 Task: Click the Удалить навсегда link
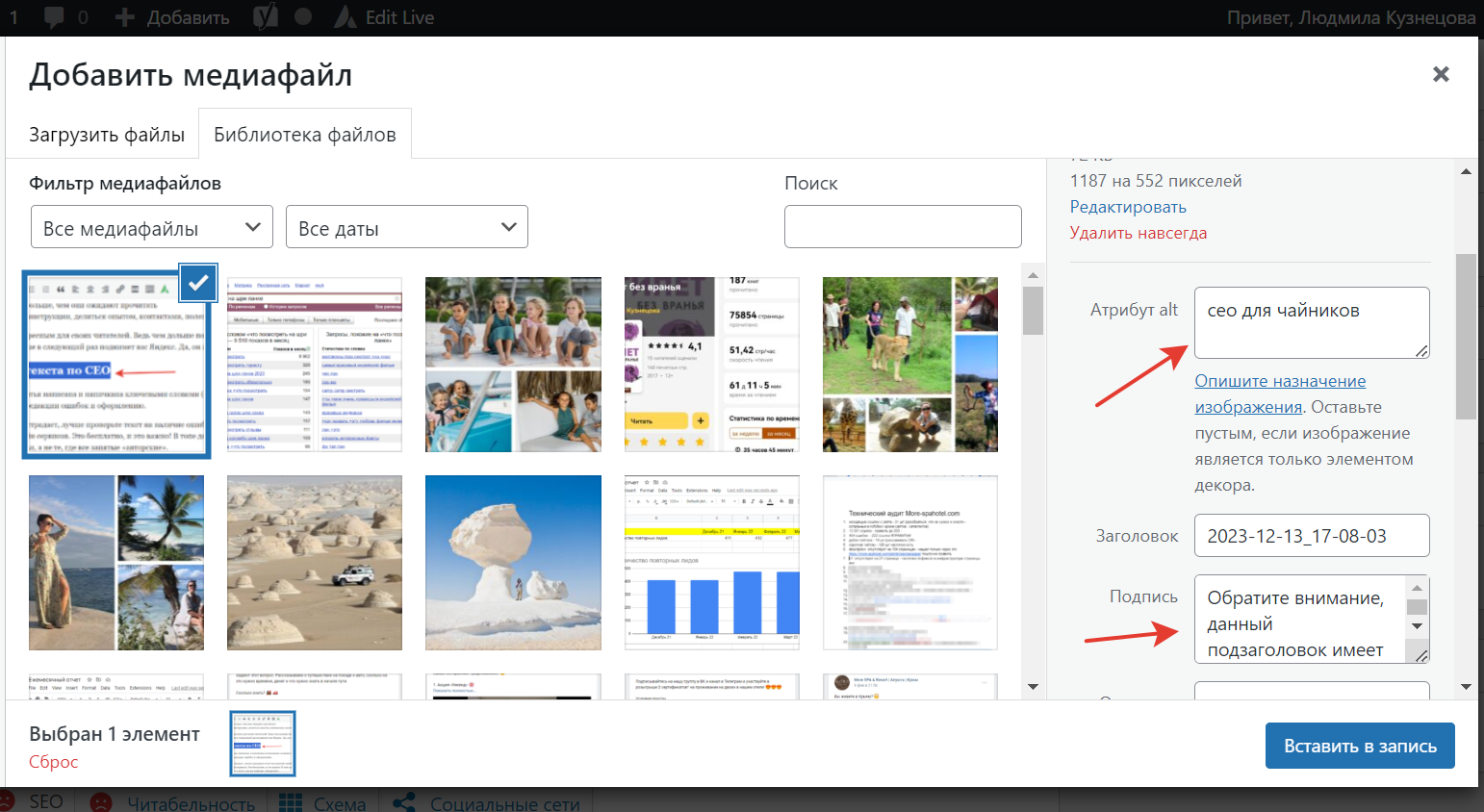pyautogui.click(x=1139, y=233)
